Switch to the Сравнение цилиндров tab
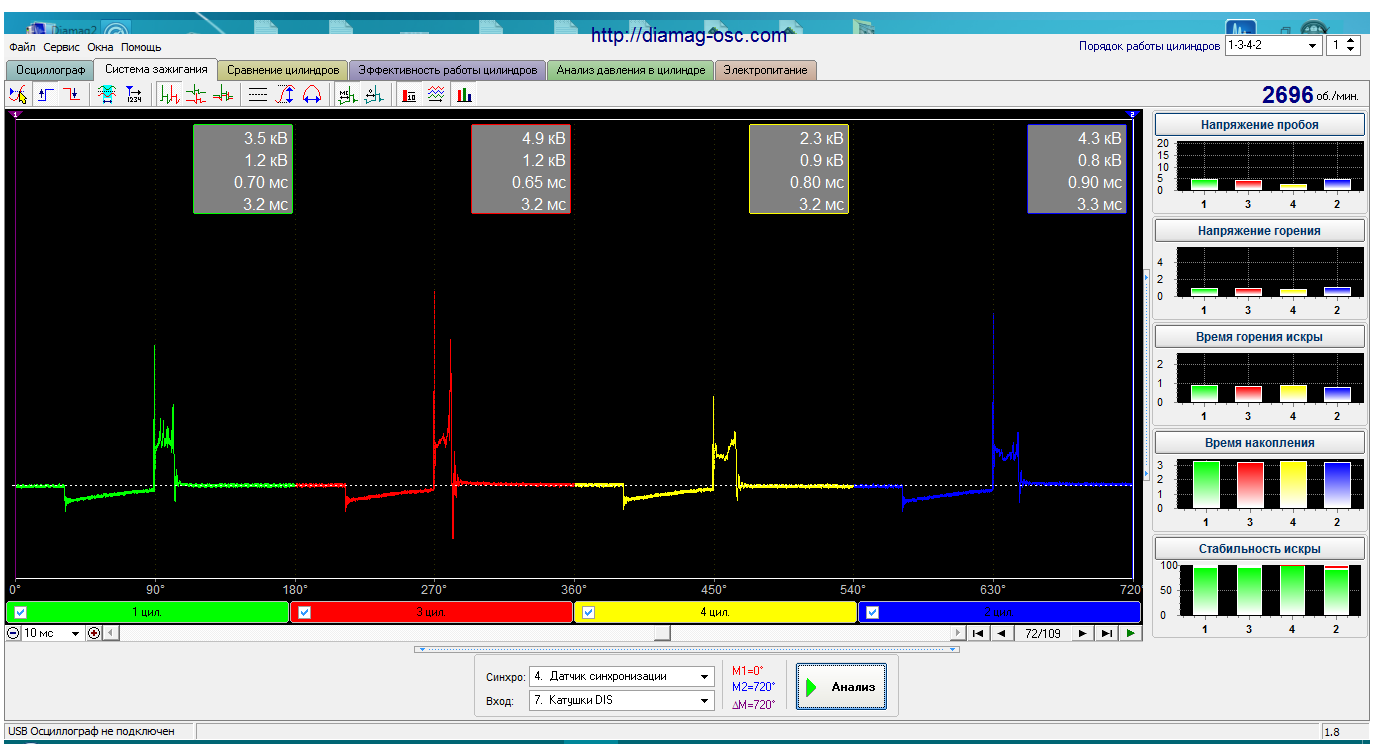This screenshot has width=1382, height=744. click(283, 70)
